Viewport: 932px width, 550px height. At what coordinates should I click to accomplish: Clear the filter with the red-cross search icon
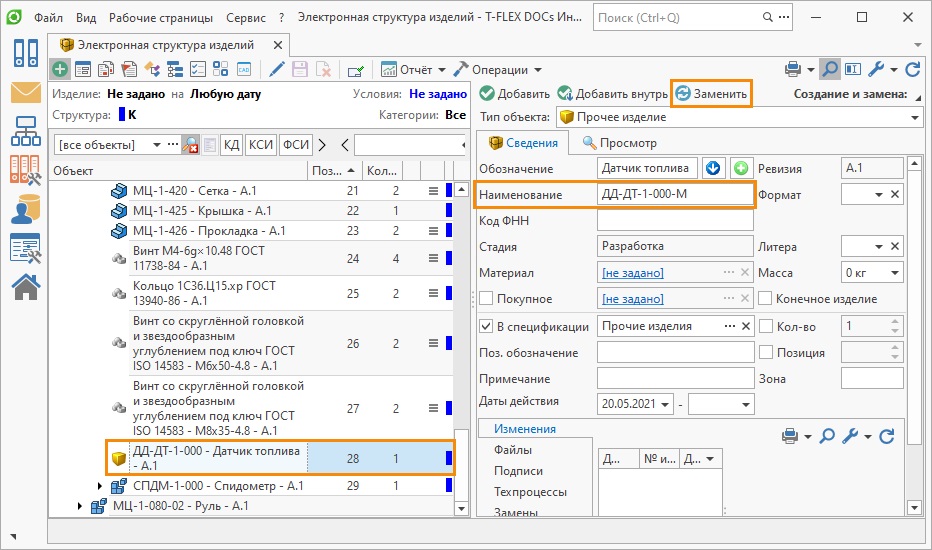point(190,145)
